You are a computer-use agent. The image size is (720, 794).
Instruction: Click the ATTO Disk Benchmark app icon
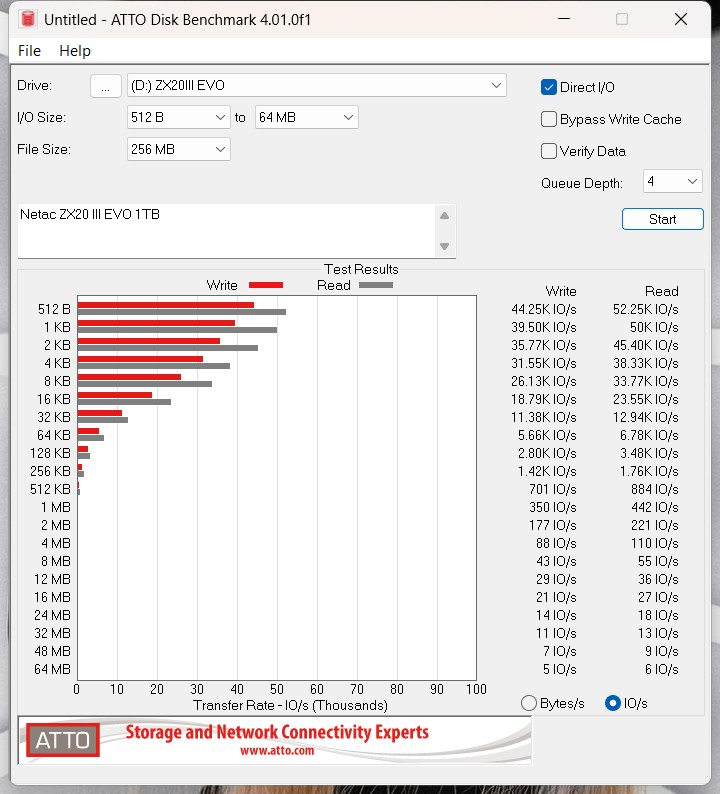click(x=28, y=19)
